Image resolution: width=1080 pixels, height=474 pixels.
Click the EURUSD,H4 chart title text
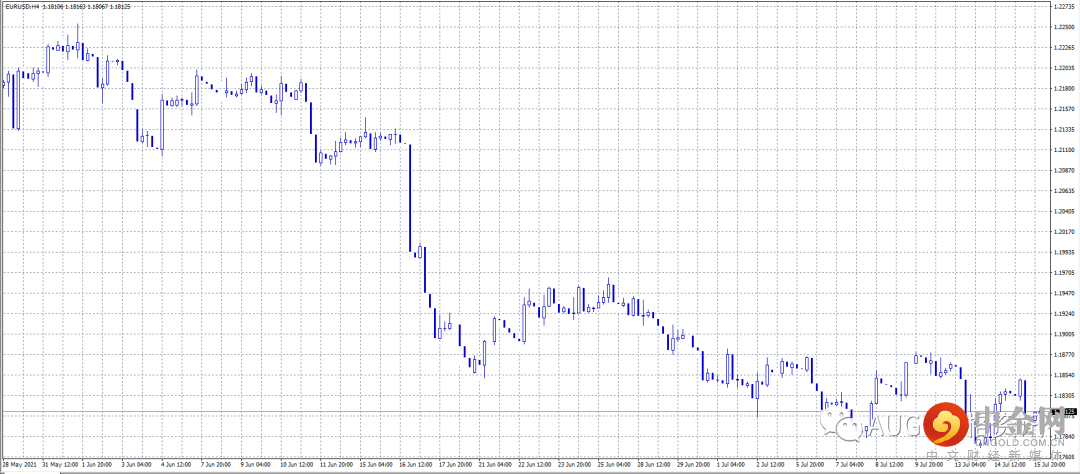[20, 6]
